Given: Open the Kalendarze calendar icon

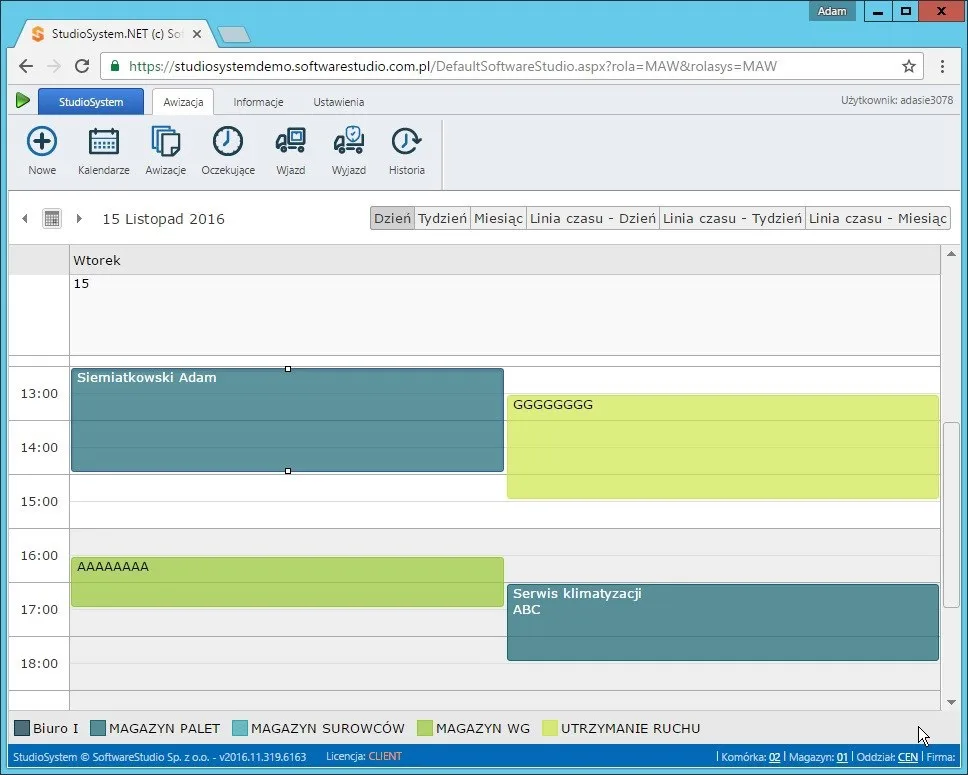Looking at the screenshot, I should click(x=104, y=141).
